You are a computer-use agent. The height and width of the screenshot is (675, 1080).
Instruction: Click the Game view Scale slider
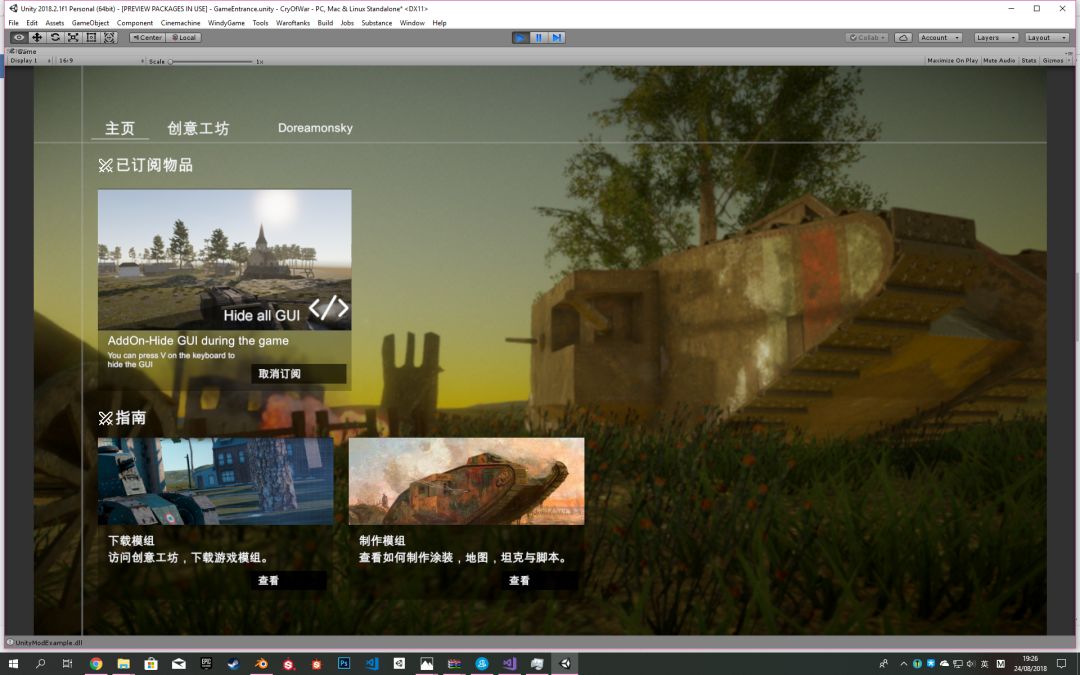coord(211,61)
